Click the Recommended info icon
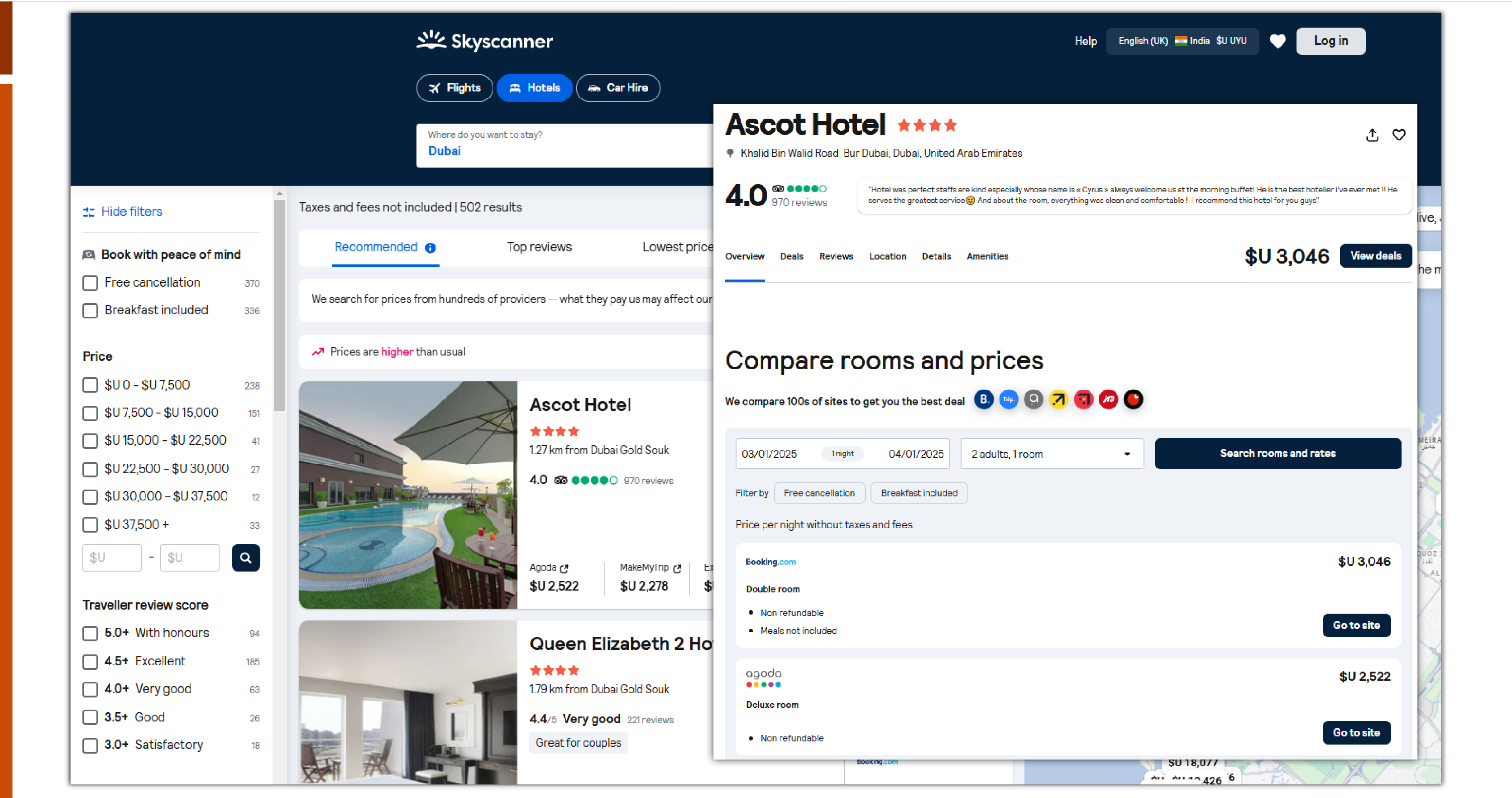1512x798 pixels. (x=430, y=248)
